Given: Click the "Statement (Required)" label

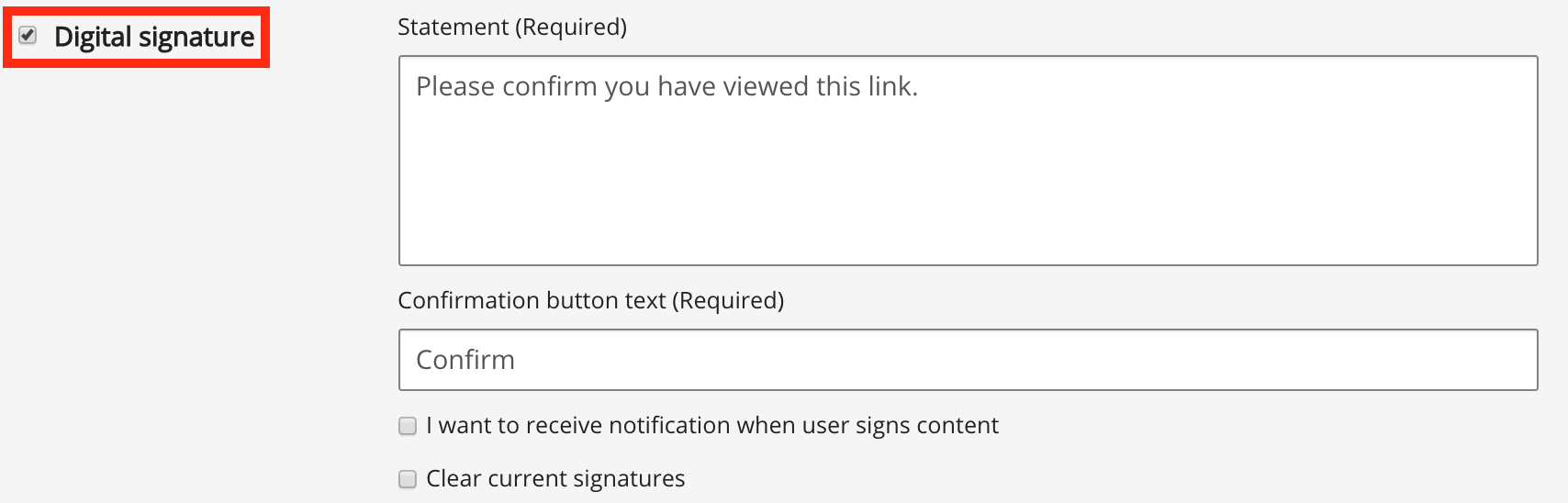Looking at the screenshot, I should (511, 27).
